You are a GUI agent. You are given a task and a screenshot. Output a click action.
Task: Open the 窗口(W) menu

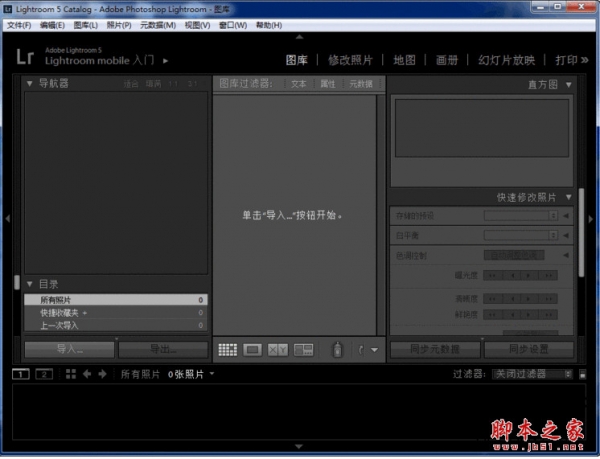point(233,25)
